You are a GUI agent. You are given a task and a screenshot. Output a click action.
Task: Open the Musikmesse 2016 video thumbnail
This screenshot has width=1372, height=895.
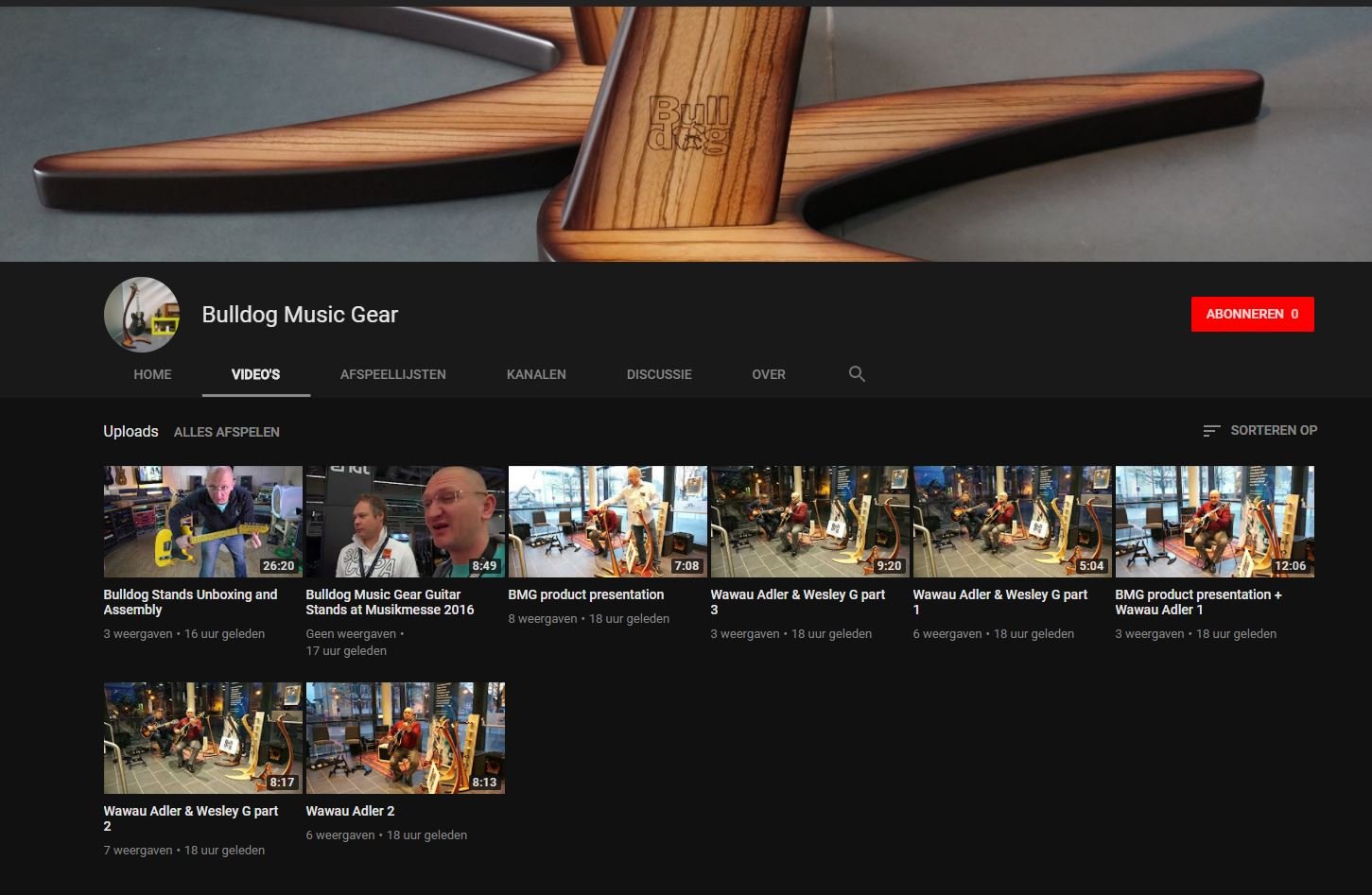(406, 522)
